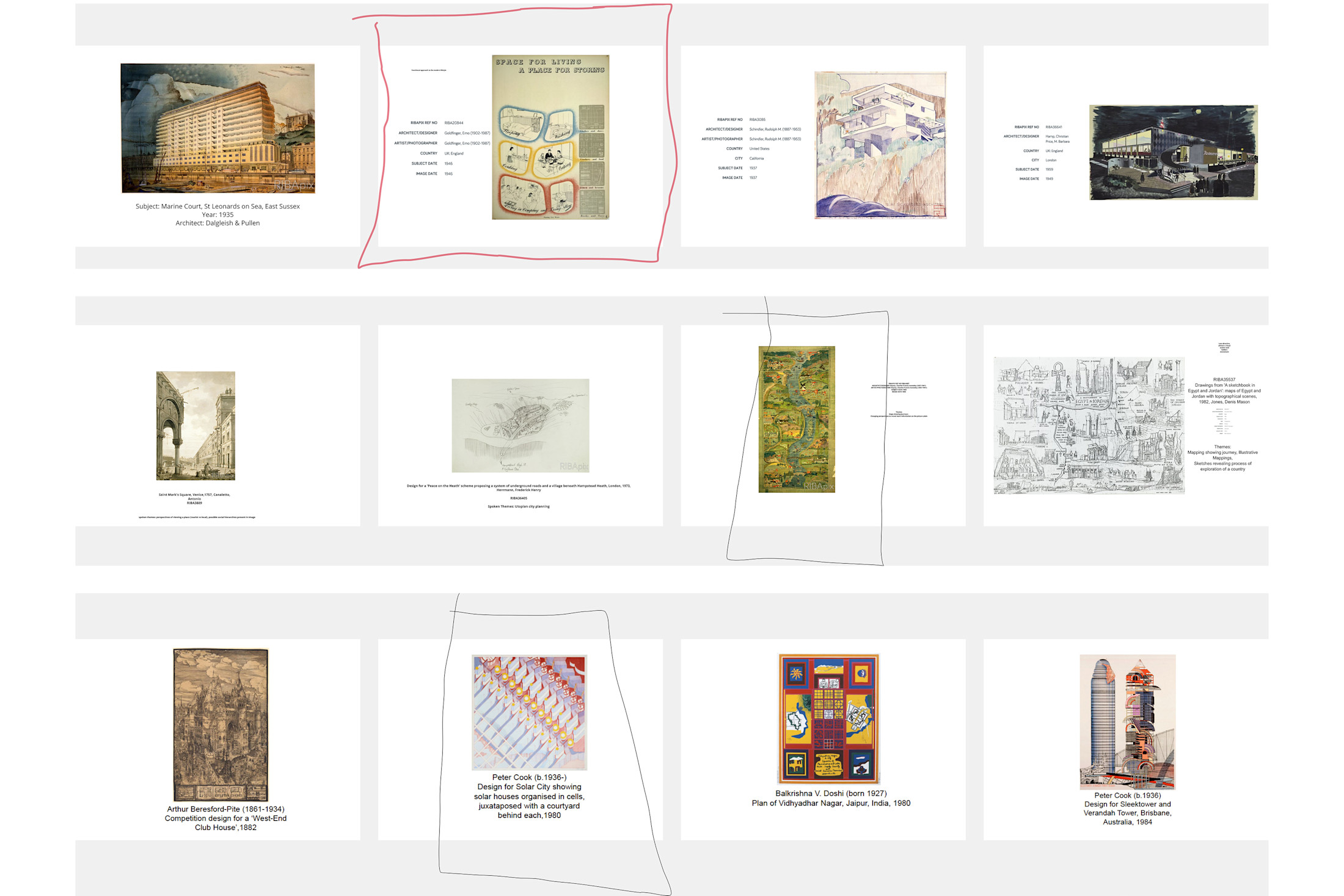
Task: Click 'Balkrishna V. Doshi (born 1927)' caption
Action: point(831,793)
